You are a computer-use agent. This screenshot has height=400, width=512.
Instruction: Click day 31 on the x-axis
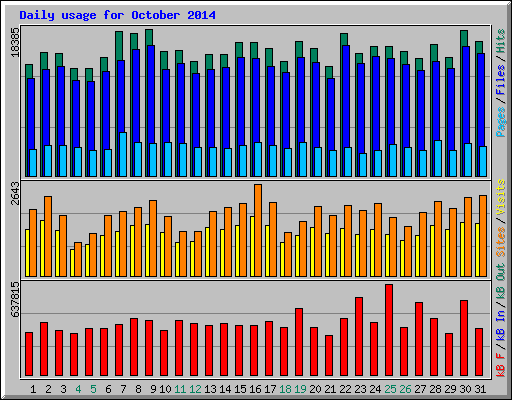[x=480, y=389]
